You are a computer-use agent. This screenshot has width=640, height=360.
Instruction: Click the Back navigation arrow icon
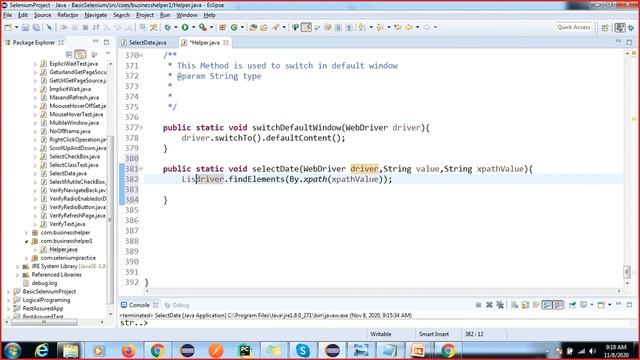(x=409, y=27)
